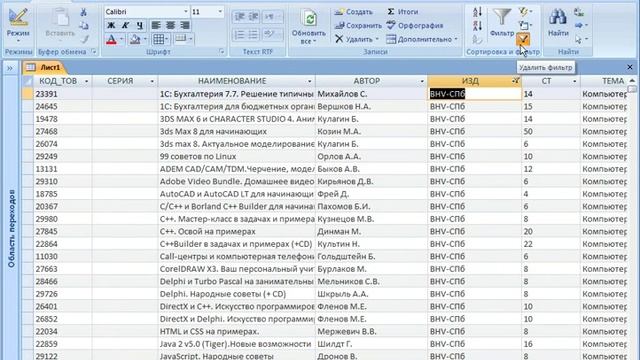Click the cell "99 советов по Linux"
640x360 pixels.
pyautogui.click(x=236, y=157)
